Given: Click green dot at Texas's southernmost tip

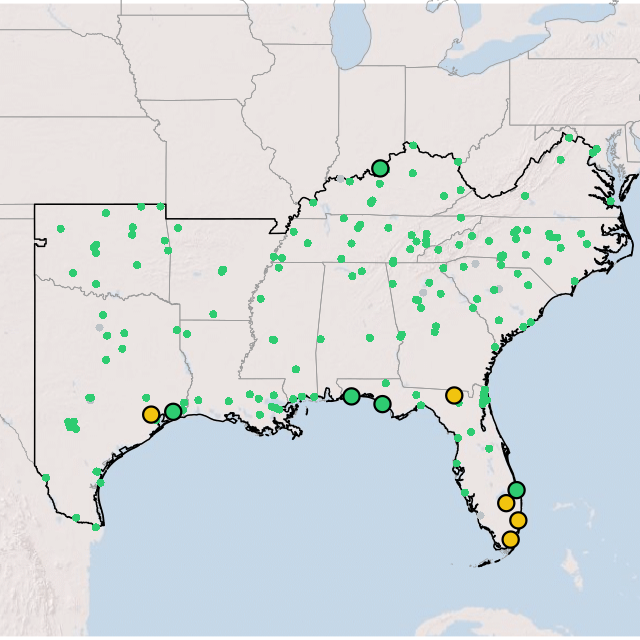Looking at the screenshot, I should click(x=96, y=527).
